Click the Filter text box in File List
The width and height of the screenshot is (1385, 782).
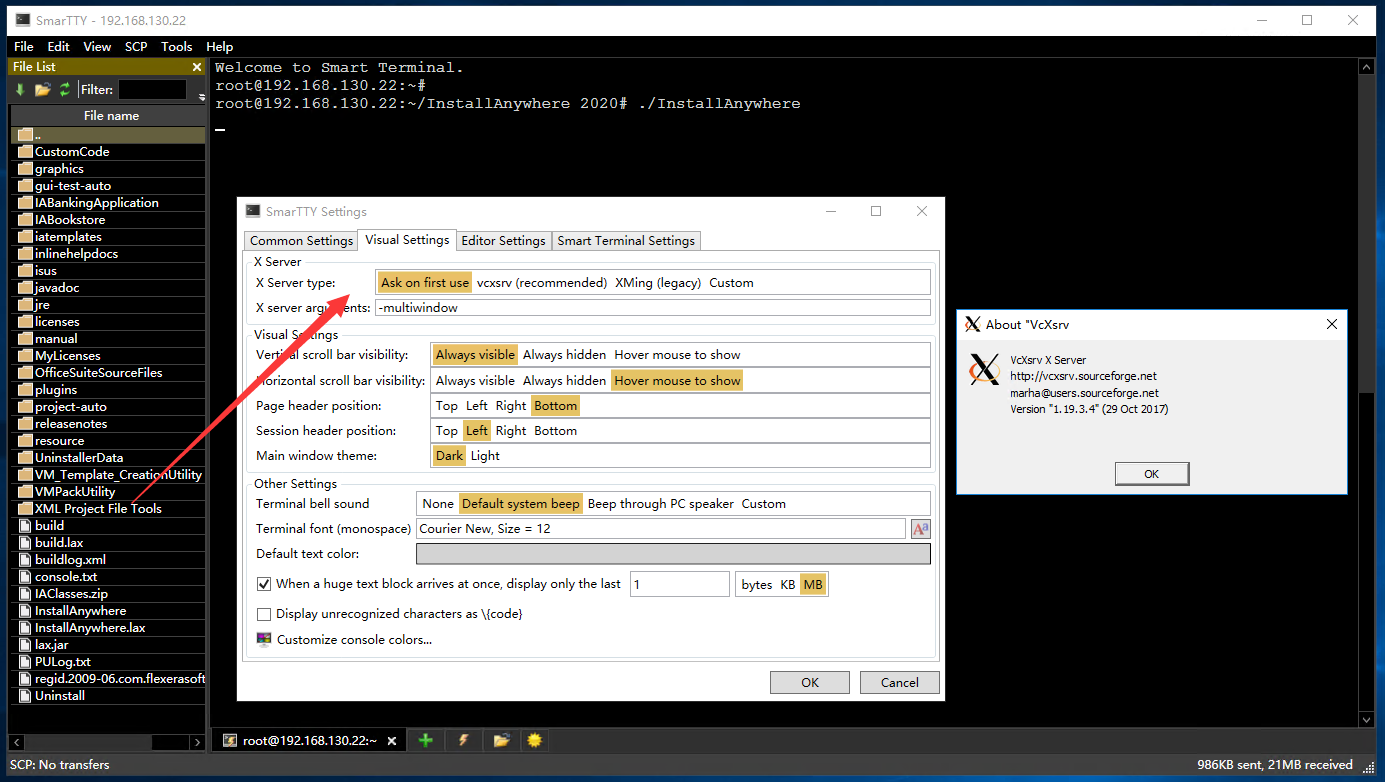[152, 90]
